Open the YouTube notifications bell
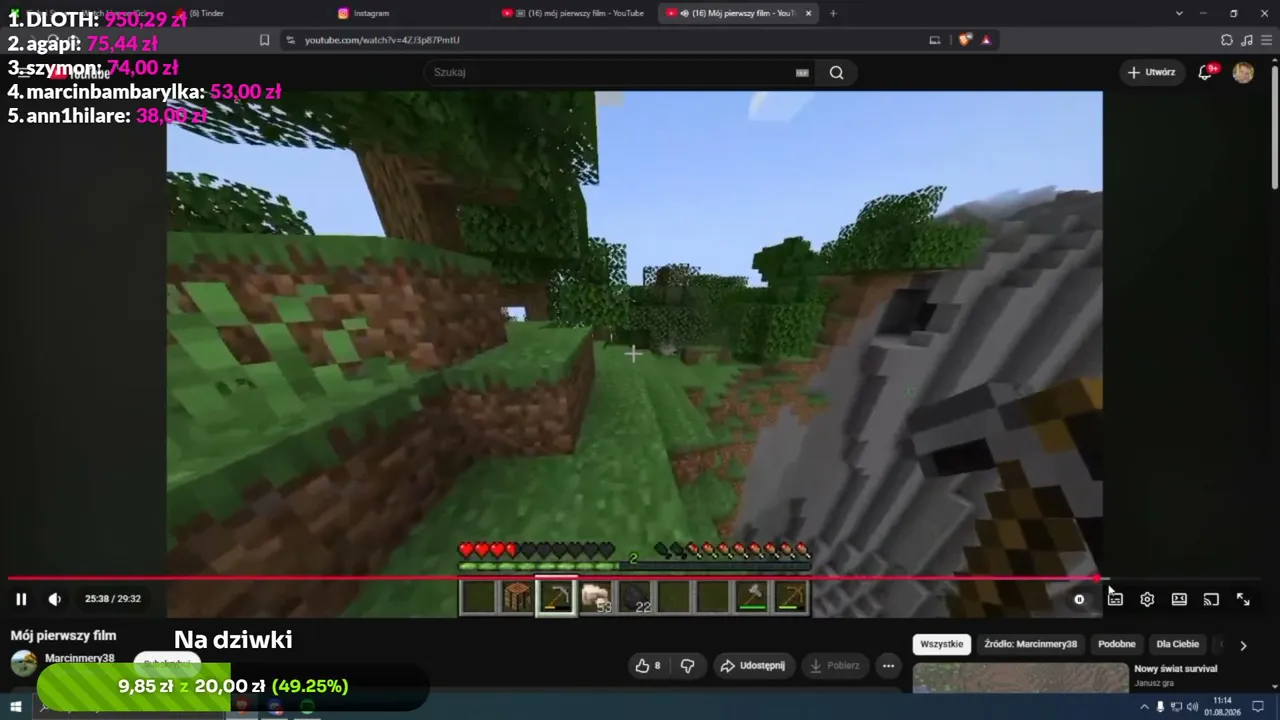The height and width of the screenshot is (720, 1280). tap(1206, 72)
